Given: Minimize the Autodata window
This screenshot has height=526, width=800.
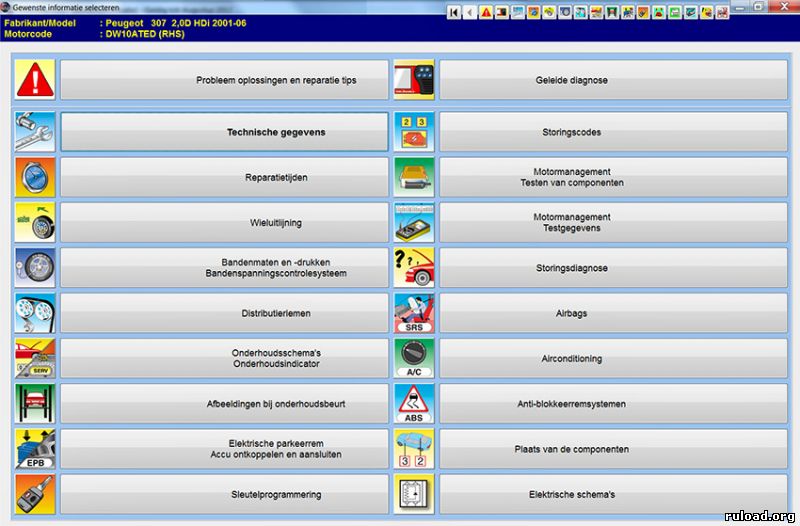Looking at the screenshot, I should pos(741,7).
